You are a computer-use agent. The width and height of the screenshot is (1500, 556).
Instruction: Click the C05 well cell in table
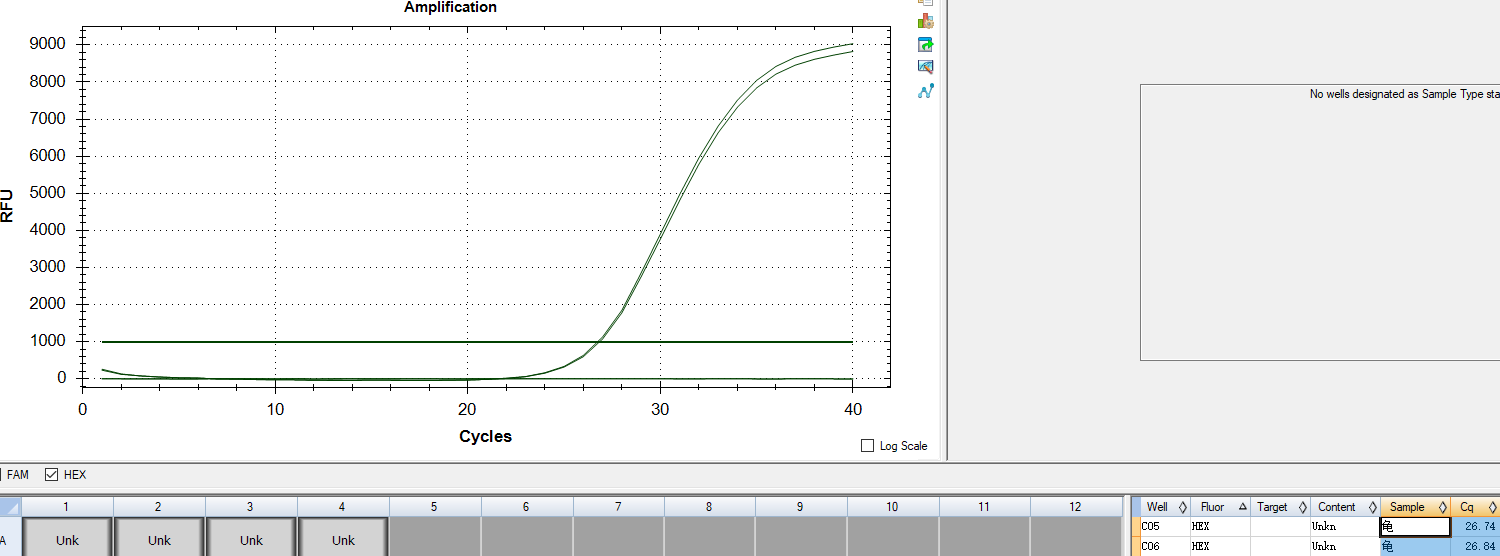1165,527
